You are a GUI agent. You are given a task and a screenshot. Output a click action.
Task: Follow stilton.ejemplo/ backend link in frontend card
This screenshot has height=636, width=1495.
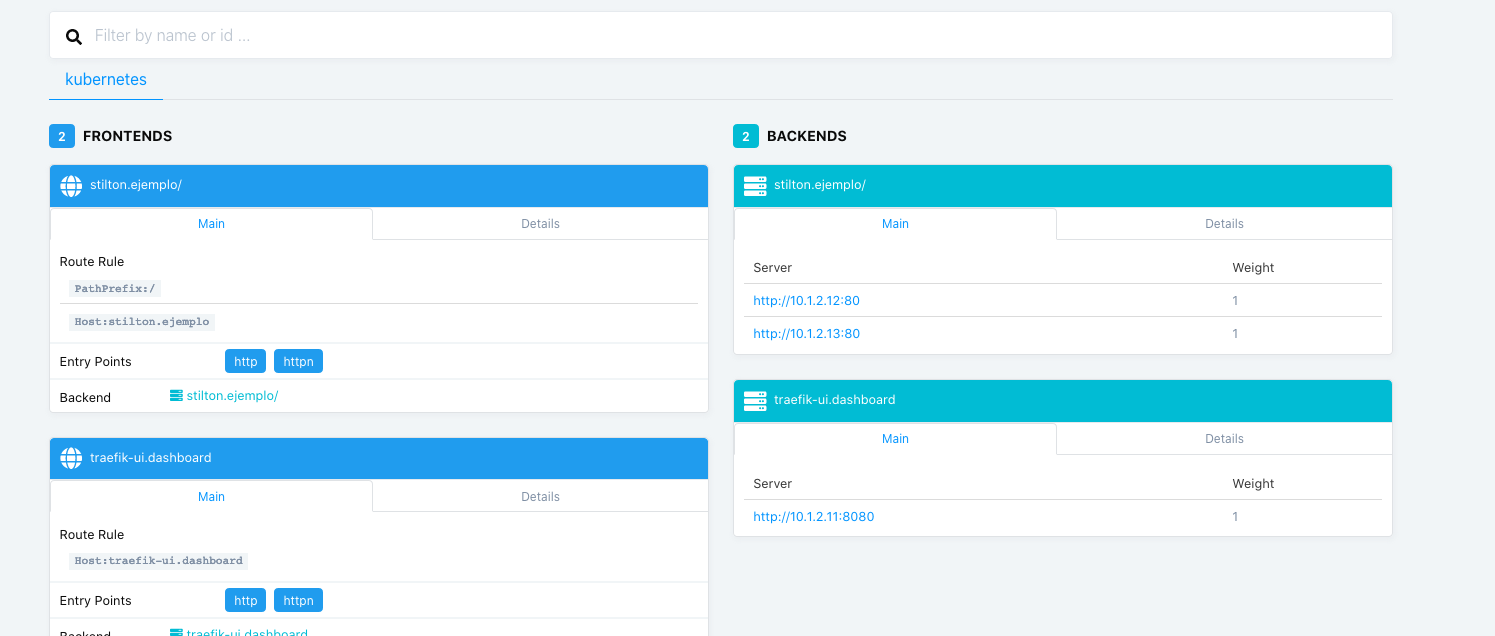[232, 396]
